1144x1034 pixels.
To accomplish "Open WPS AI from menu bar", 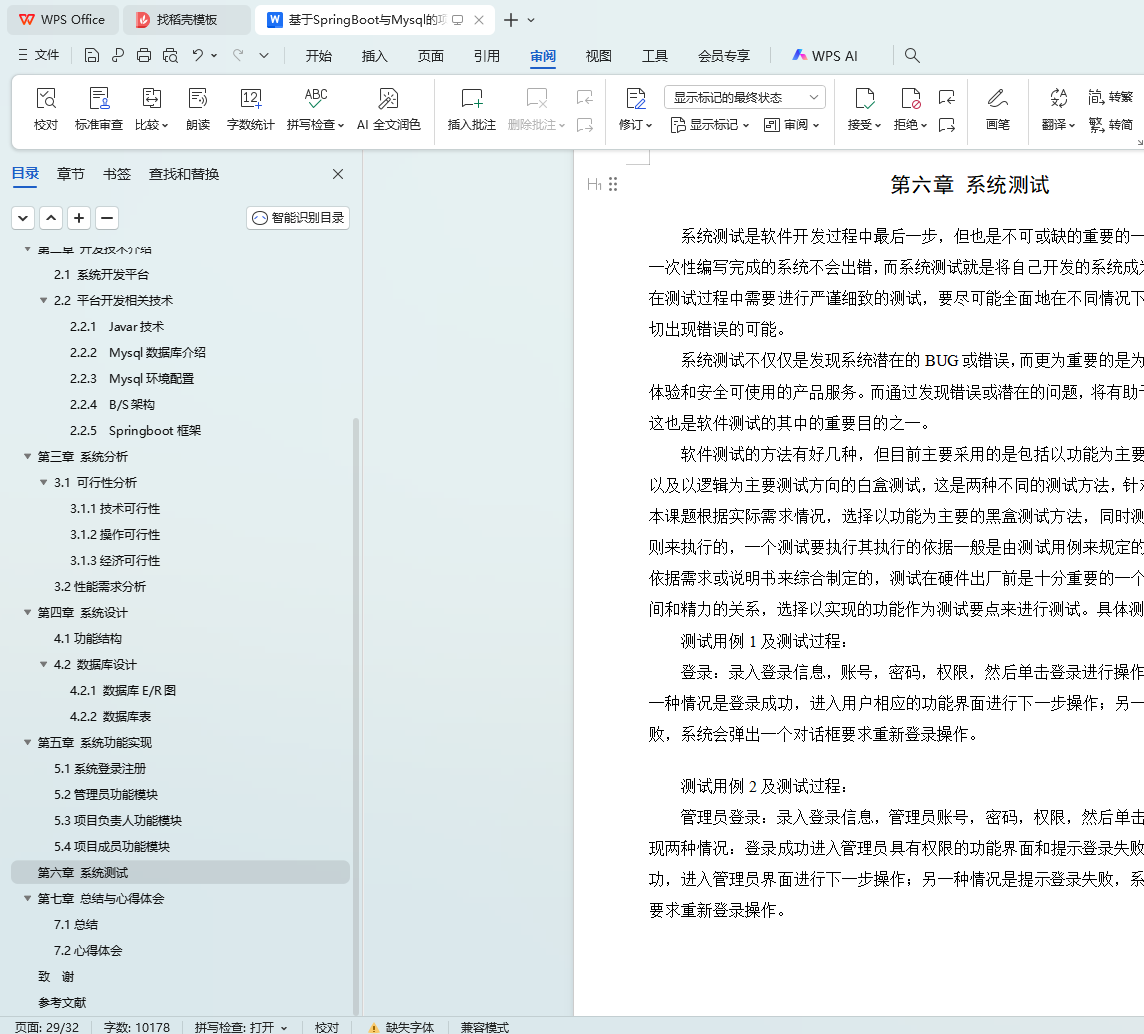I will pos(825,55).
